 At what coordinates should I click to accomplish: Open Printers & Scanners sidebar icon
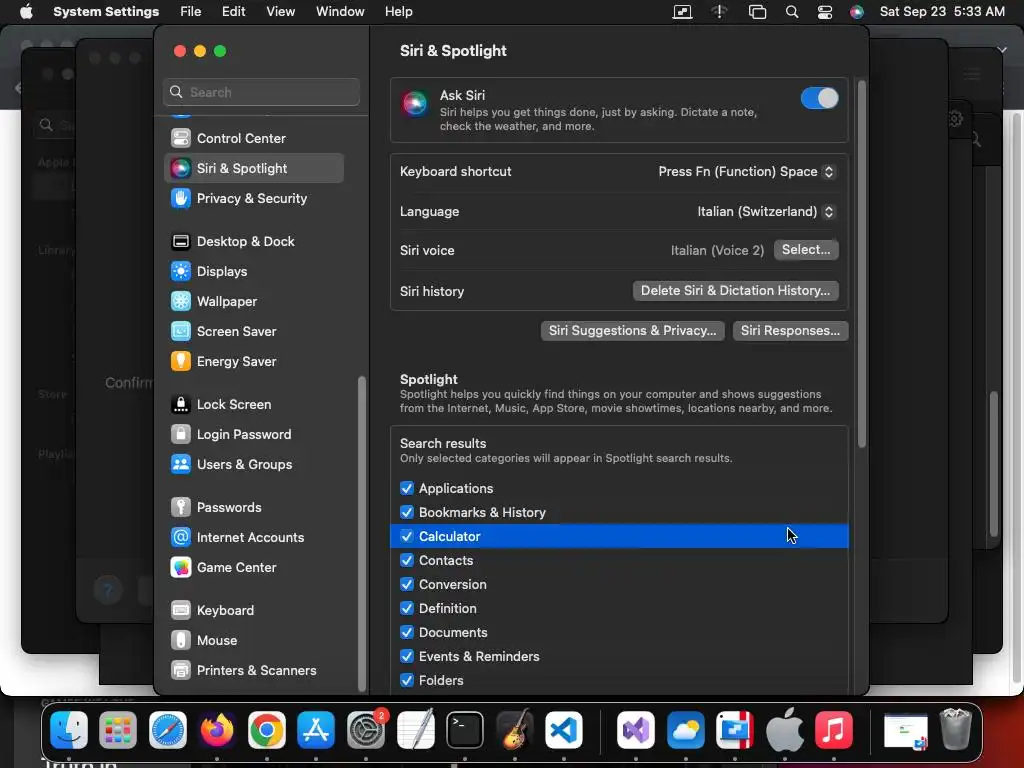(180, 670)
